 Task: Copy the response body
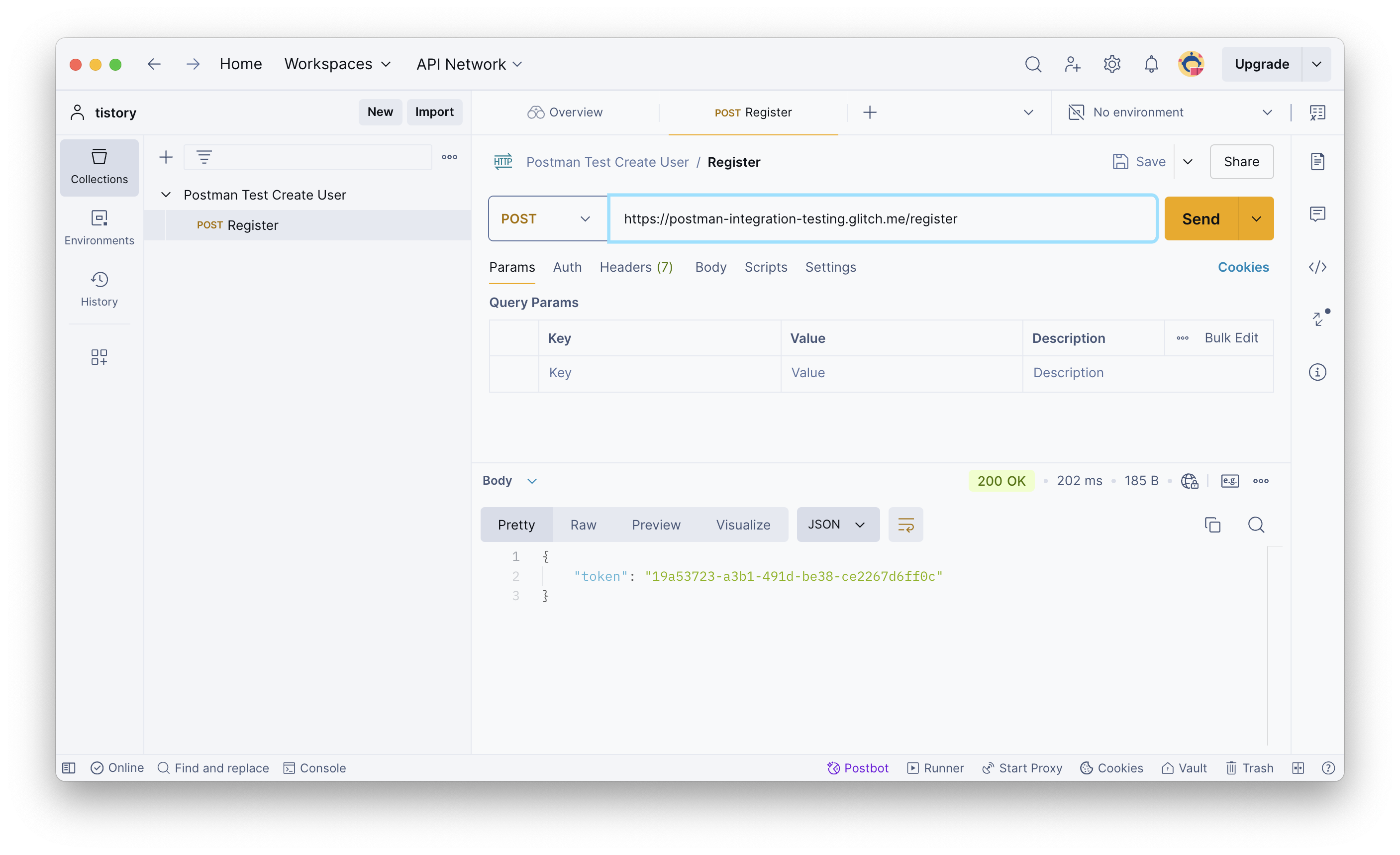[1212, 525]
